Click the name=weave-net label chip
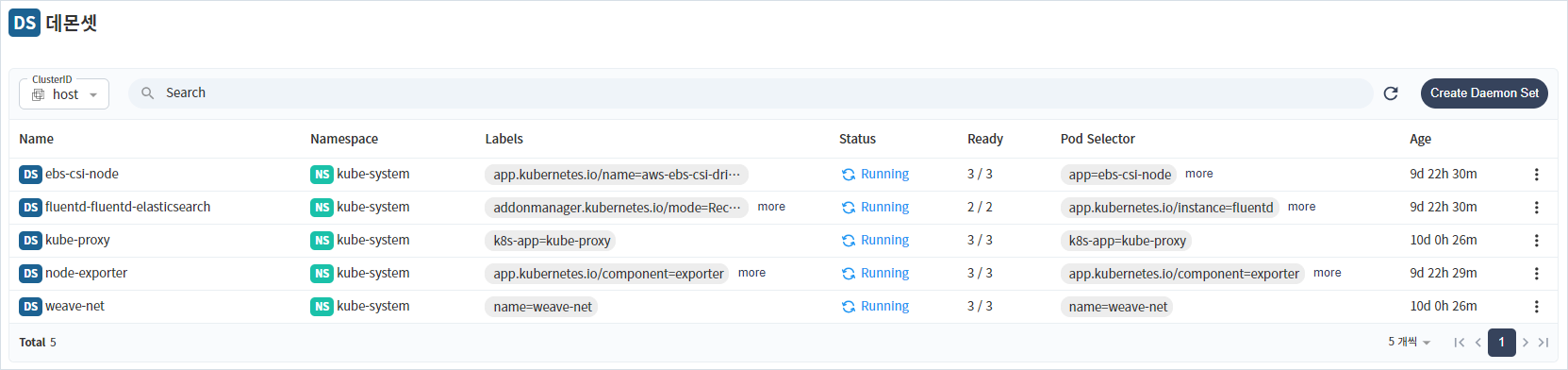The height and width of the screenshot is (370, 1568). [x=542, y=307]
